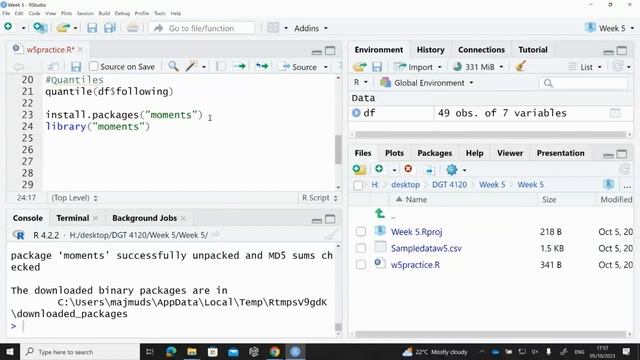Switch to the History tab
Viewport: 640px width, 360px height.
430,50
